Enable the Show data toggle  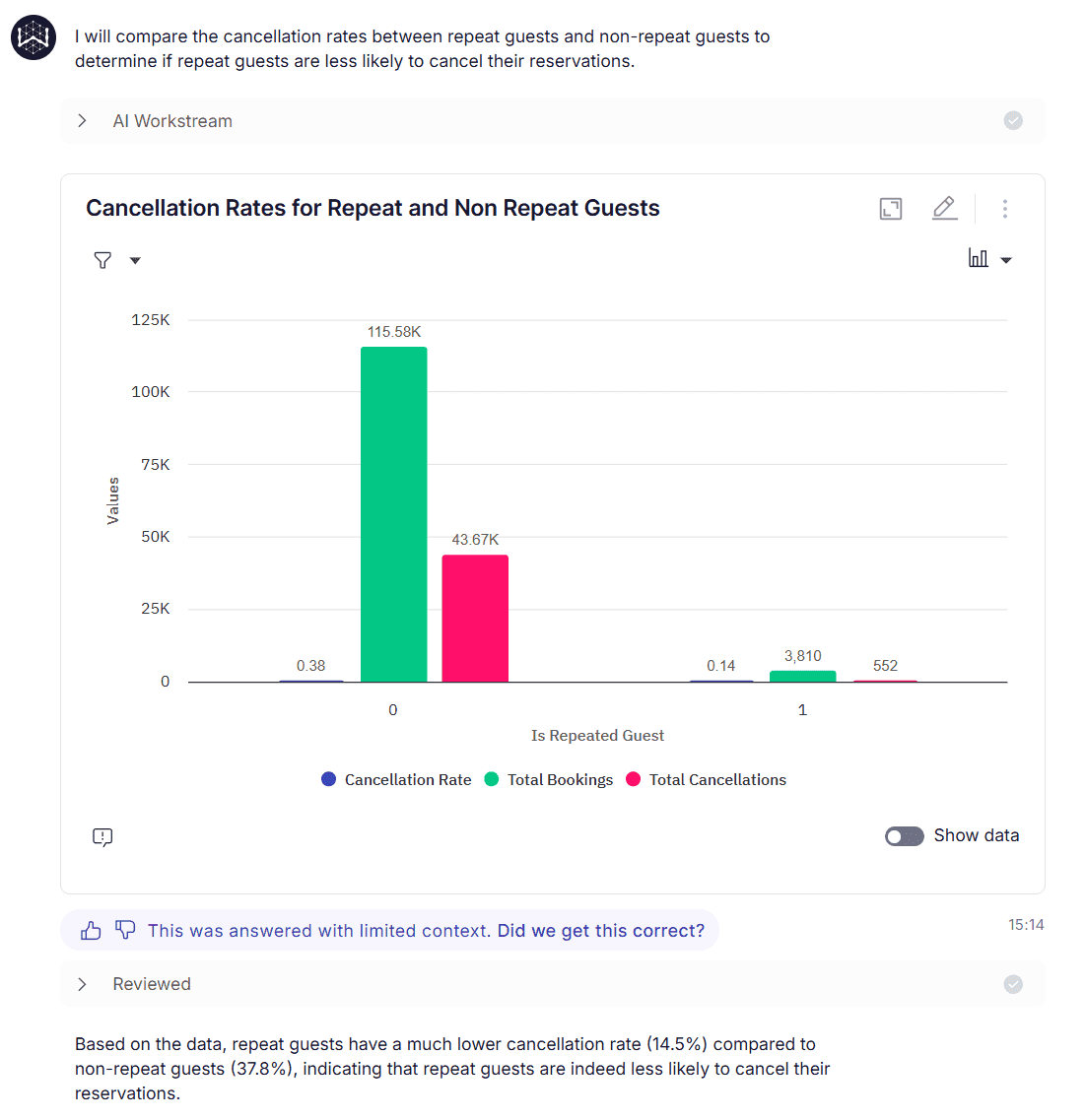pos(904,835)
